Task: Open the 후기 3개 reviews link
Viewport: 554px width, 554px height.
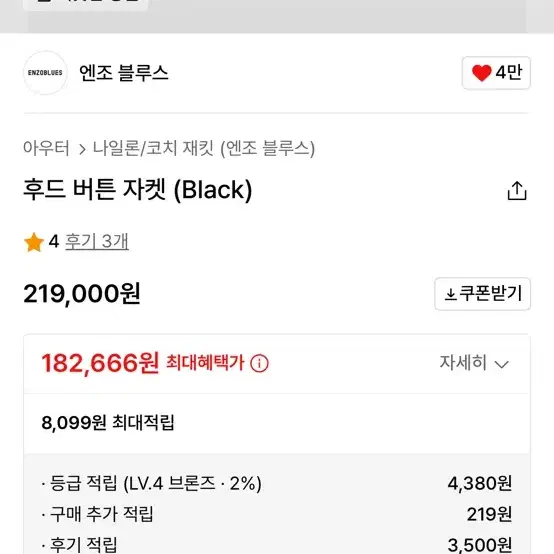Action: click(97, 242)
